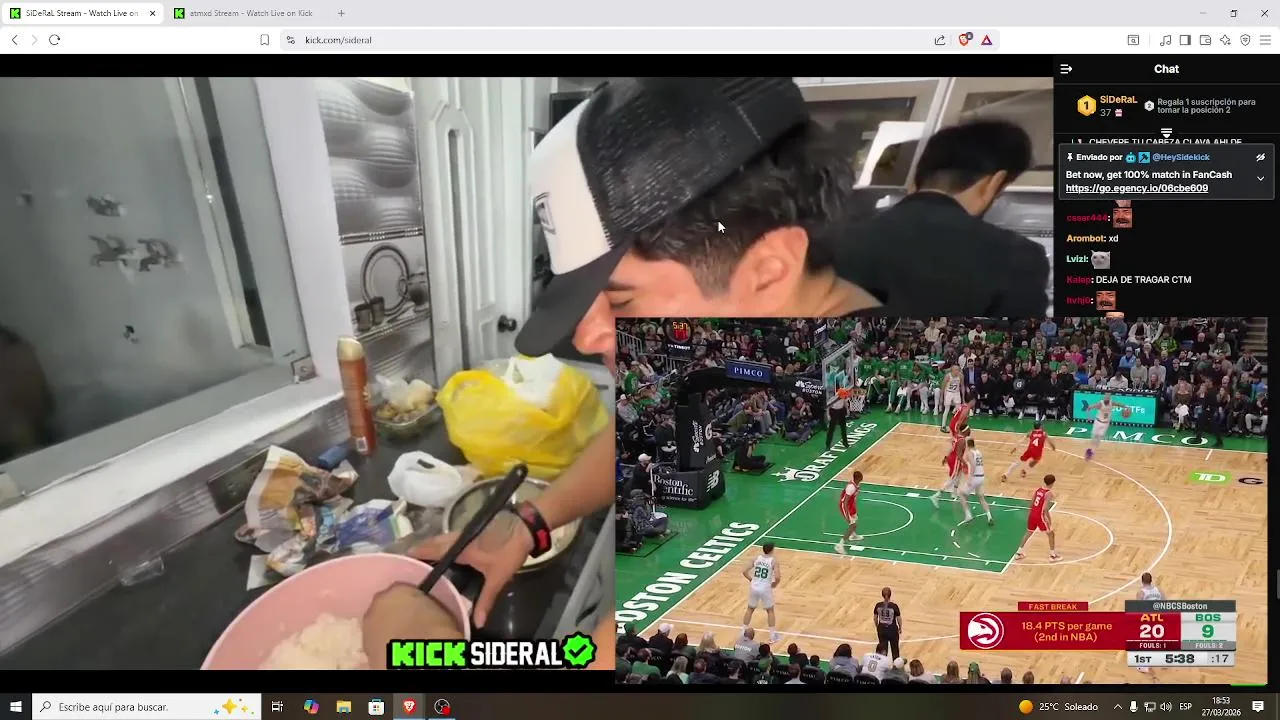Click the ESP language indicator
1280x720 pixels.
tap(1185, 707)
